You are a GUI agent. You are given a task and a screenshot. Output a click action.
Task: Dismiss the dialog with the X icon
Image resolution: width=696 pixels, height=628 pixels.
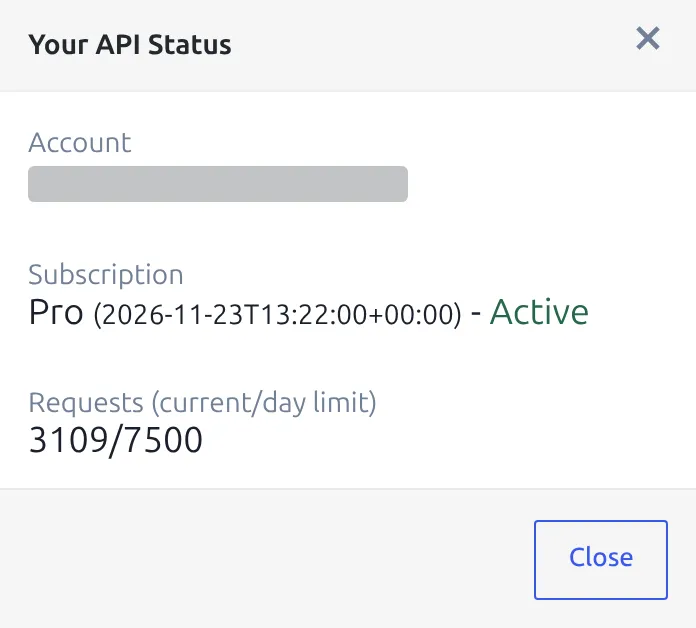(648, 38)
